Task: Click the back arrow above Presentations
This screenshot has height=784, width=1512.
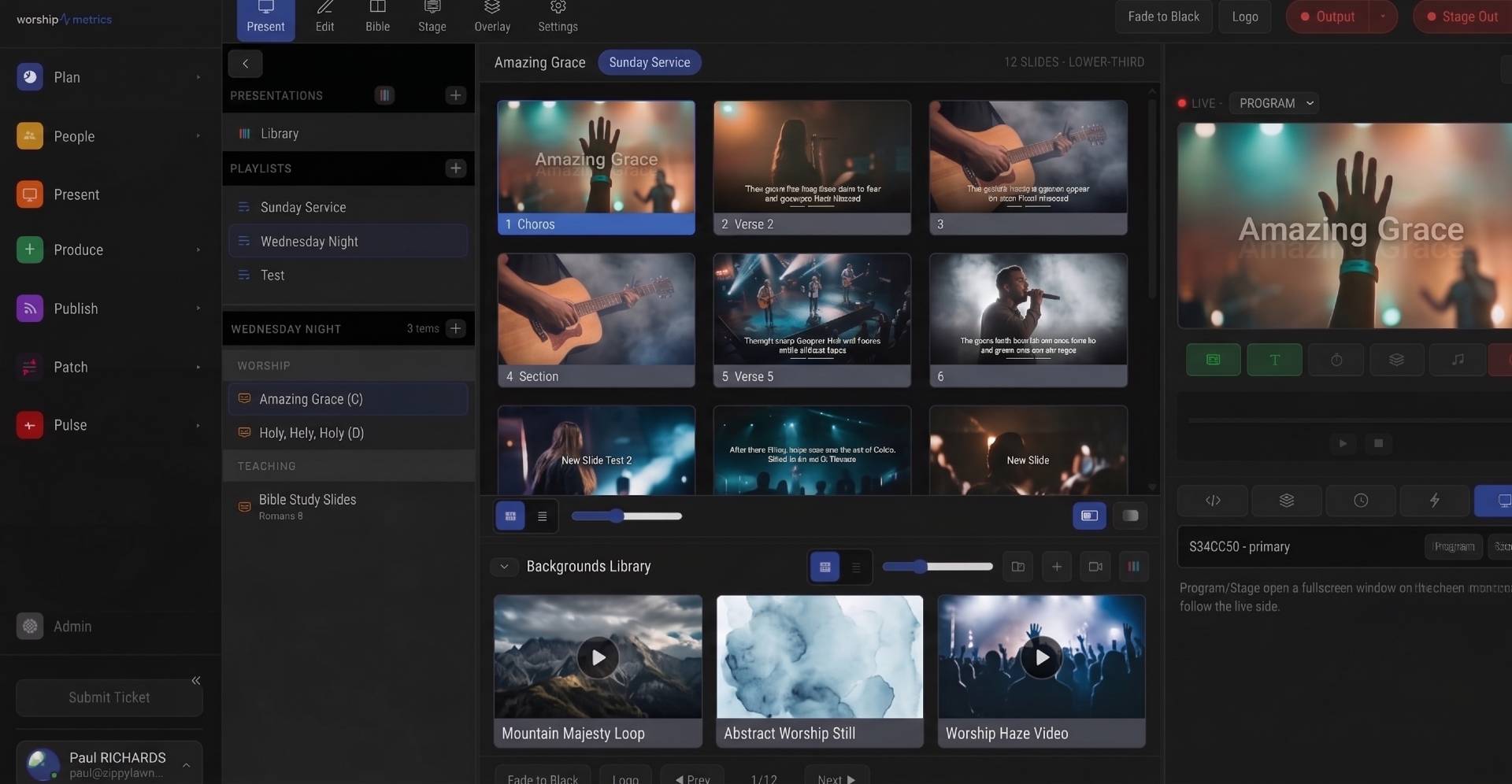Action: pyautogui.click(x=245, y=64)
